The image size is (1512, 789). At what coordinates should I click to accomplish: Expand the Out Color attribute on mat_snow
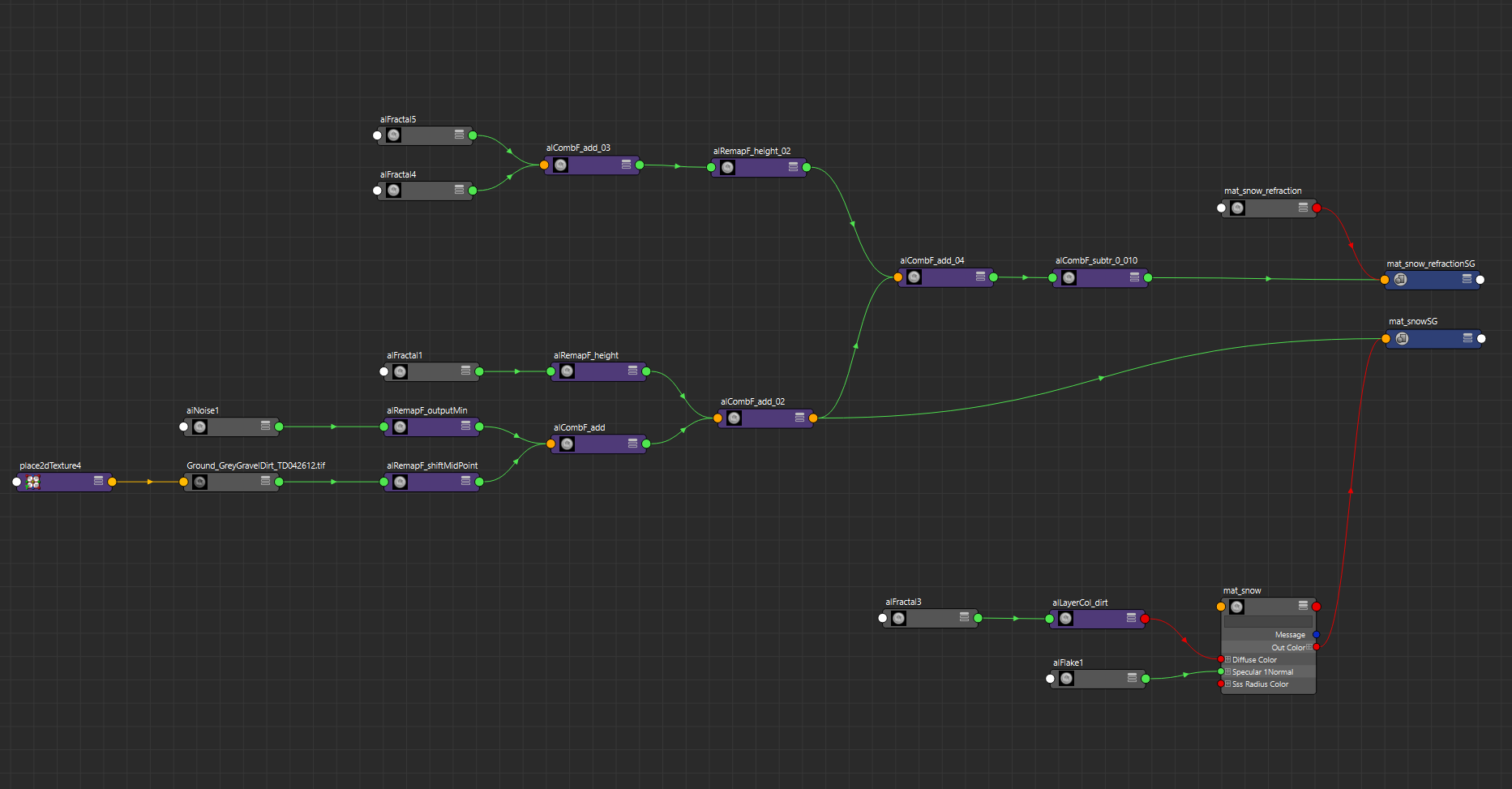1309,647
